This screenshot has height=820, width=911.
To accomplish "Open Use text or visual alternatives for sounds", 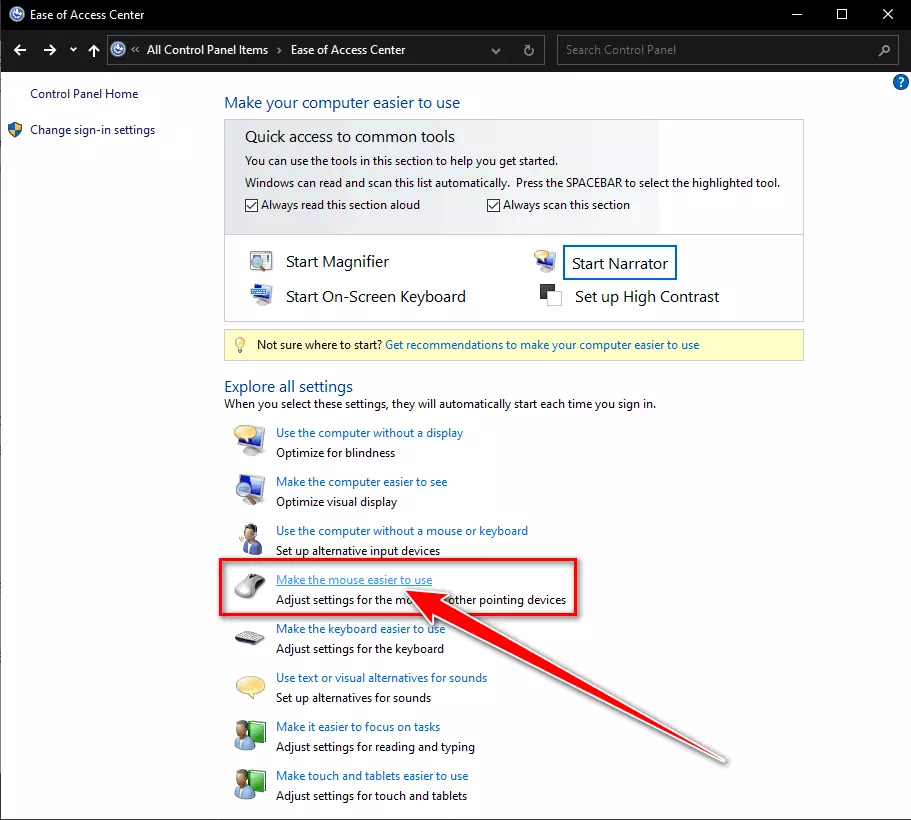I will pyautogui.click(x=381, y=678).
